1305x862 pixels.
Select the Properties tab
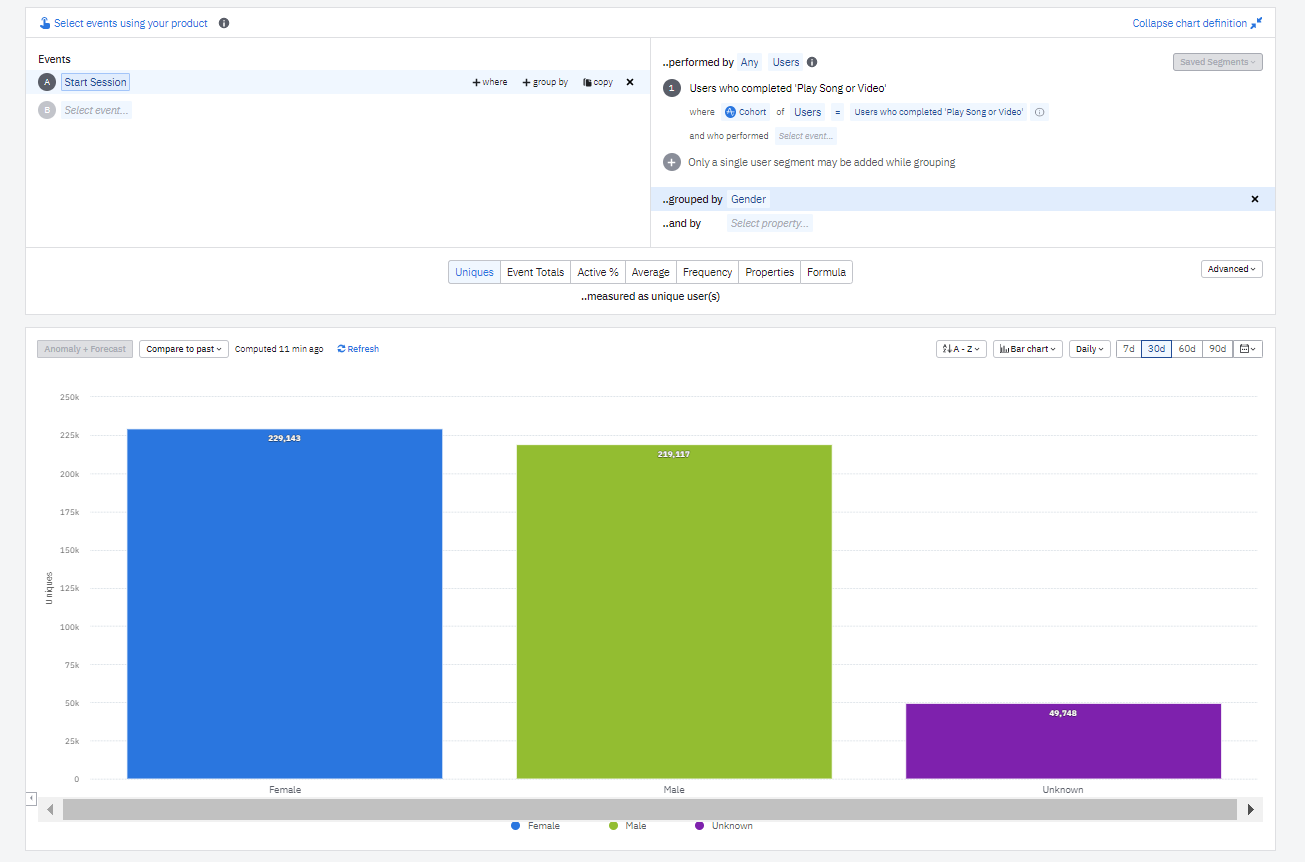770,272
